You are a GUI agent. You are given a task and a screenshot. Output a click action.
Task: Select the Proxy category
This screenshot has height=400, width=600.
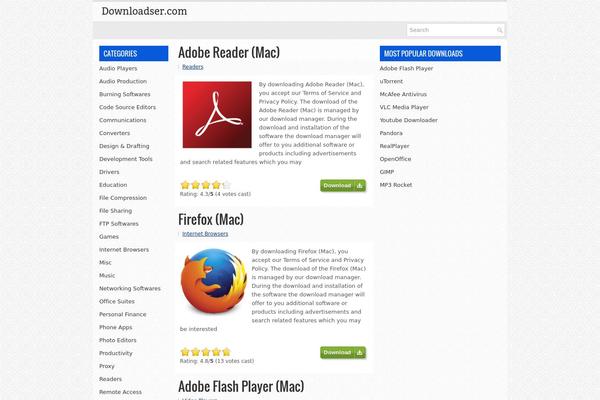(107, 366)
